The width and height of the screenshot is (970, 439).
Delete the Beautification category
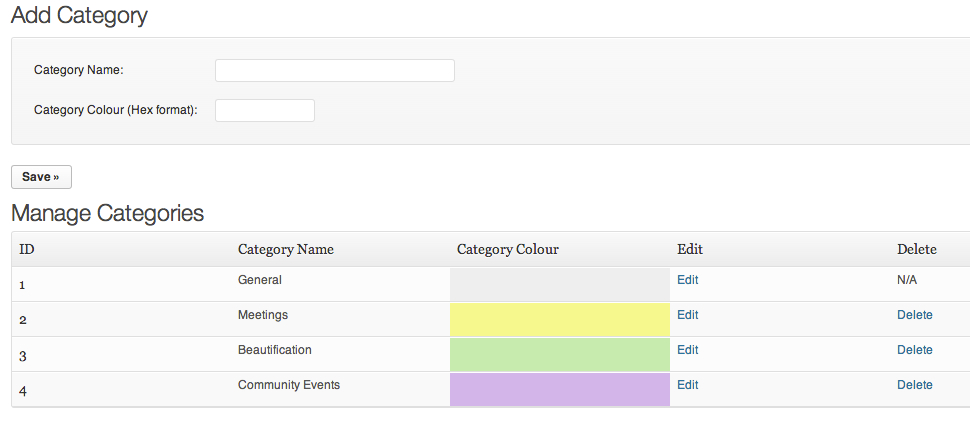pos(914,350)
